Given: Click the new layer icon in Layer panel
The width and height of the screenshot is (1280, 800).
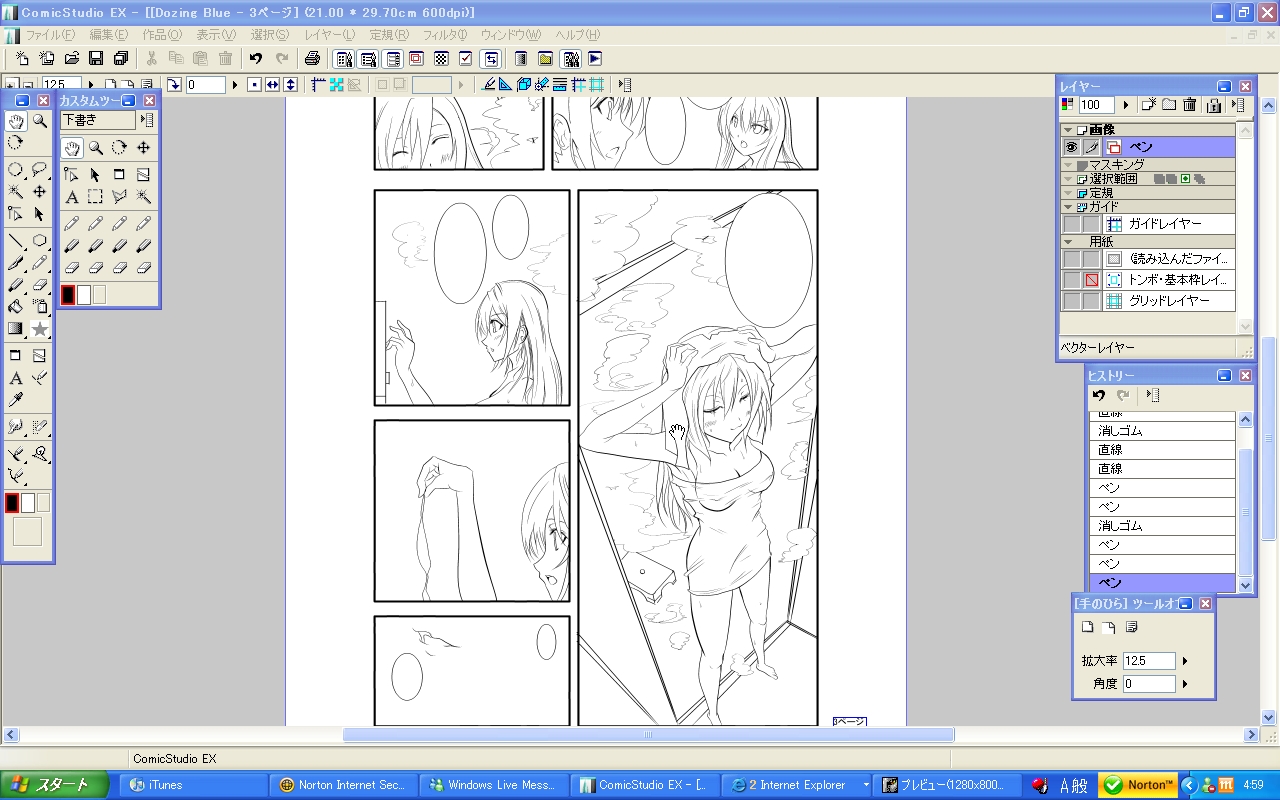Looking at the screenshot, I should pyautogui.click(x=1148, y=105).
